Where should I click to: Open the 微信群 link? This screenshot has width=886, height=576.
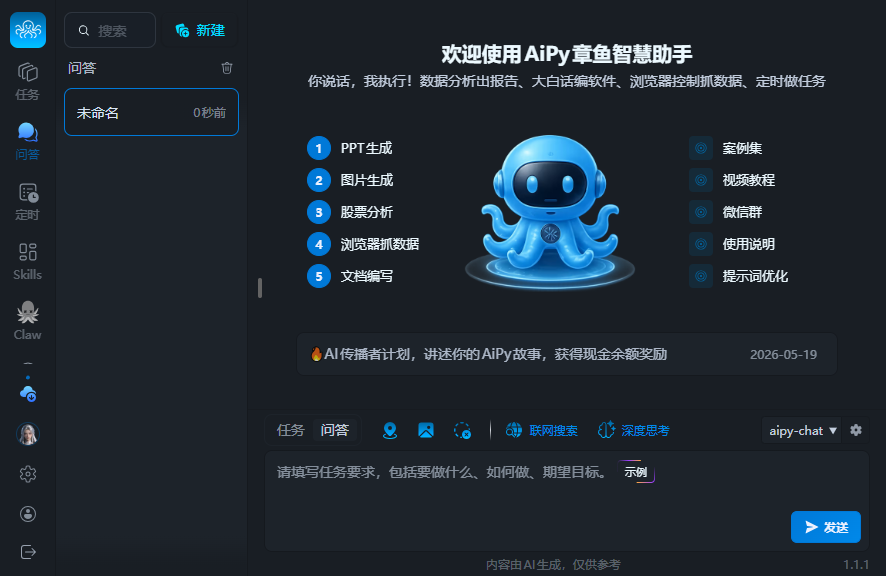point(742,212)
